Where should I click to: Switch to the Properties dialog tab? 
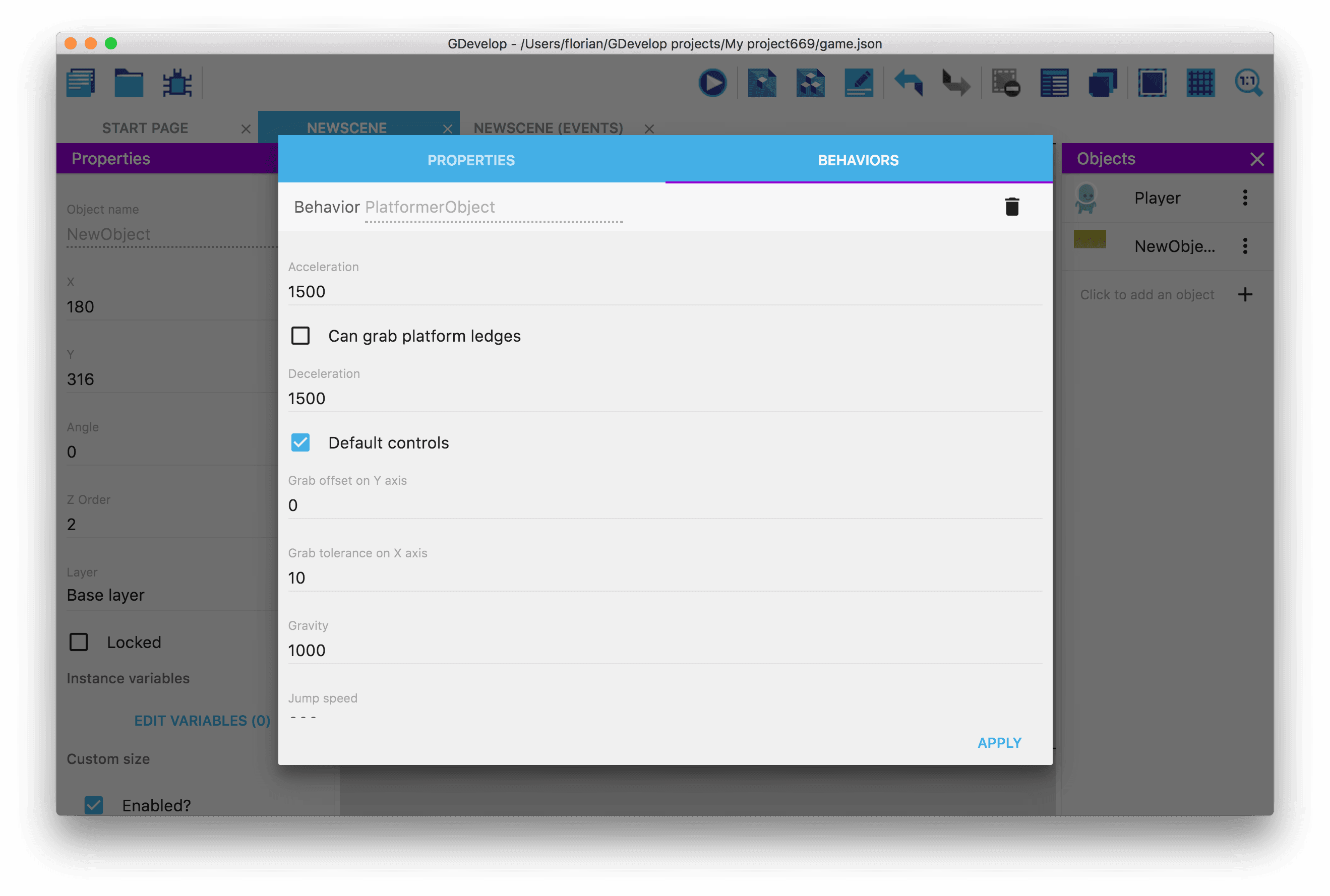471,161
